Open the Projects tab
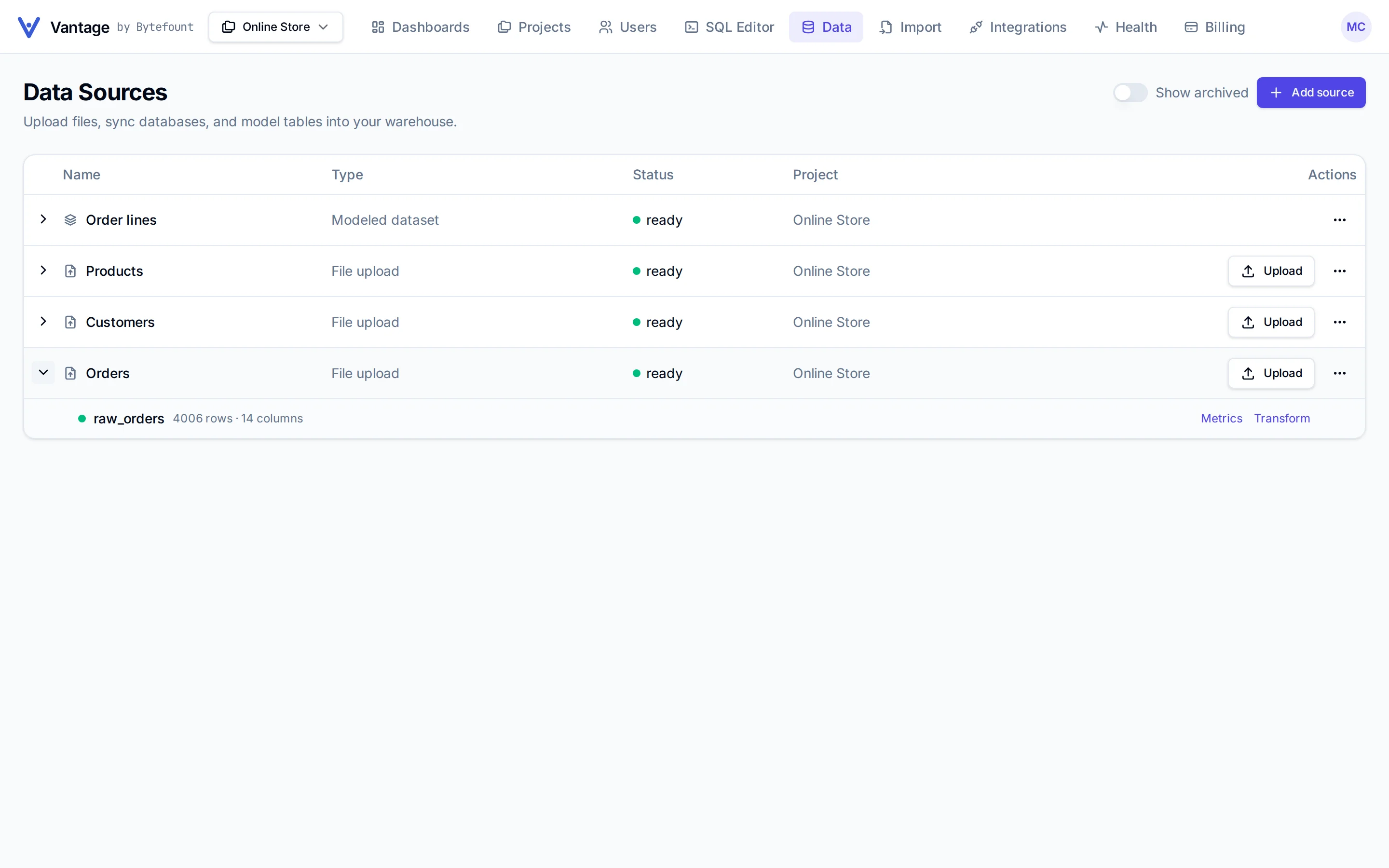Image resolution: width=1389 pixels, height=868 pixels. (534, 27)
